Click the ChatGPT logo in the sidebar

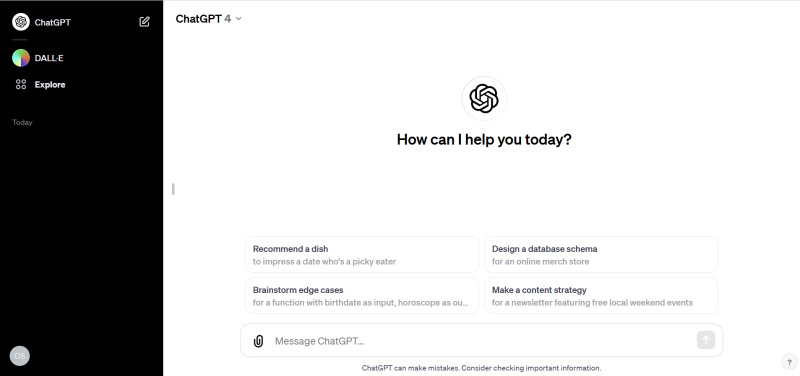pyautogui.click(x=21, y=22)
